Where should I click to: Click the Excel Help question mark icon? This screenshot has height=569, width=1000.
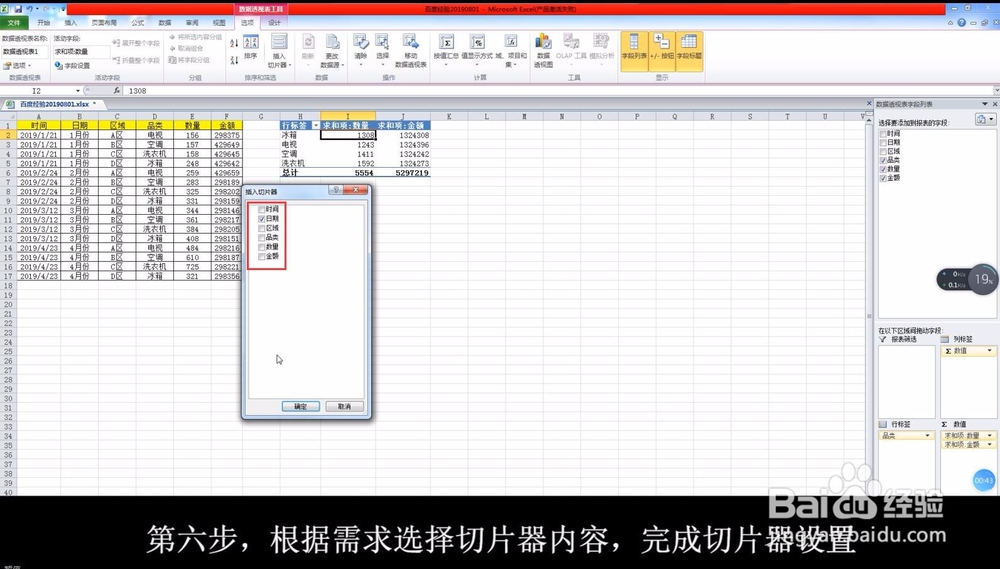pos(961,22)
